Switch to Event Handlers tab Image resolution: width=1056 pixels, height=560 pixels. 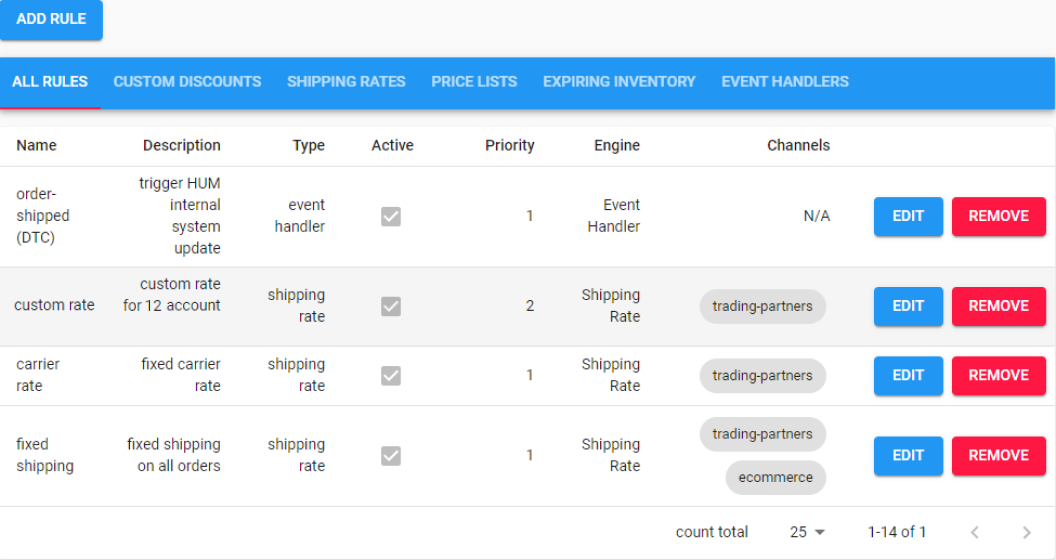(785, 82)
